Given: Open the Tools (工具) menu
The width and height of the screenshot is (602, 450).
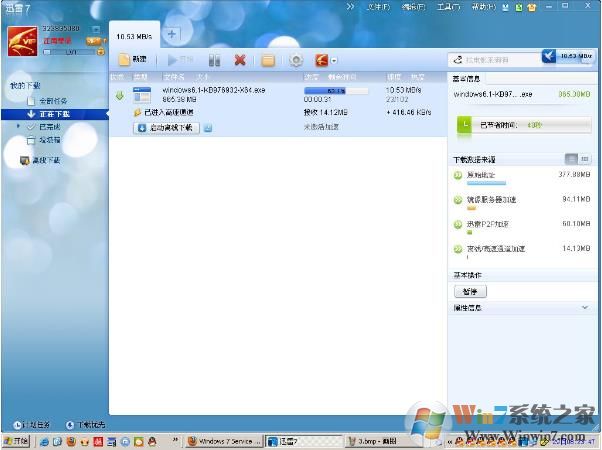Looking at the screenshot, I should (448, 7).
